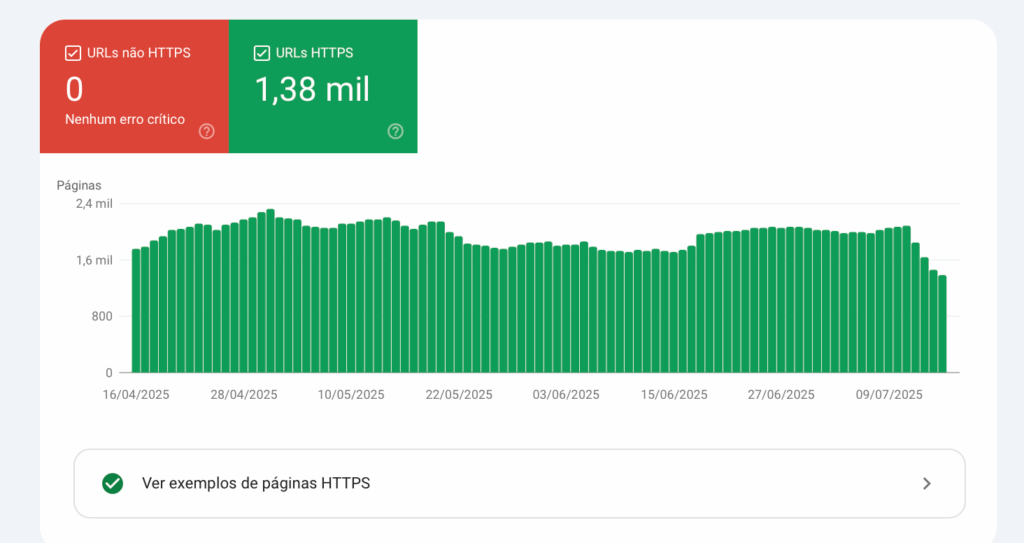Click the 2,4 mil y-axis label

(x=94, y=203)
